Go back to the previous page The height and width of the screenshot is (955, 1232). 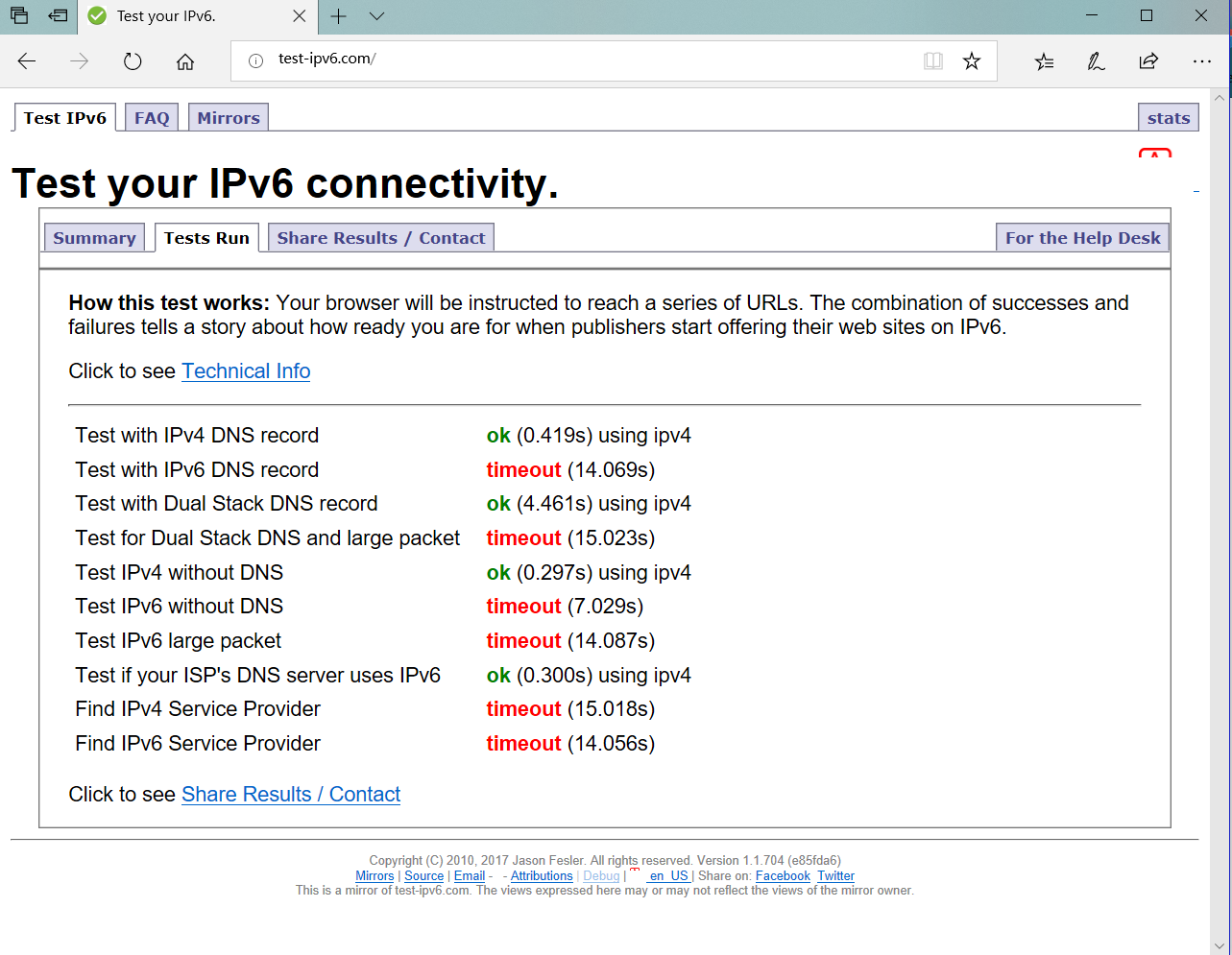(x=27, y=60)
